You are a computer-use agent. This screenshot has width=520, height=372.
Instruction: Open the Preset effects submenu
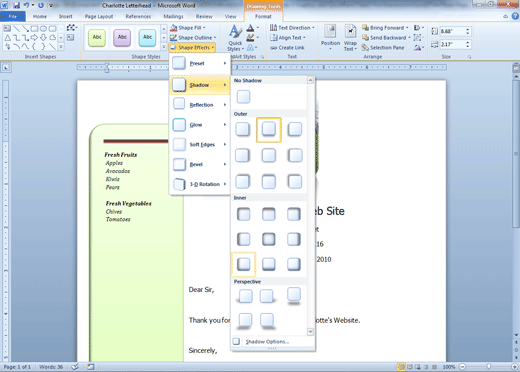[199, 63]
